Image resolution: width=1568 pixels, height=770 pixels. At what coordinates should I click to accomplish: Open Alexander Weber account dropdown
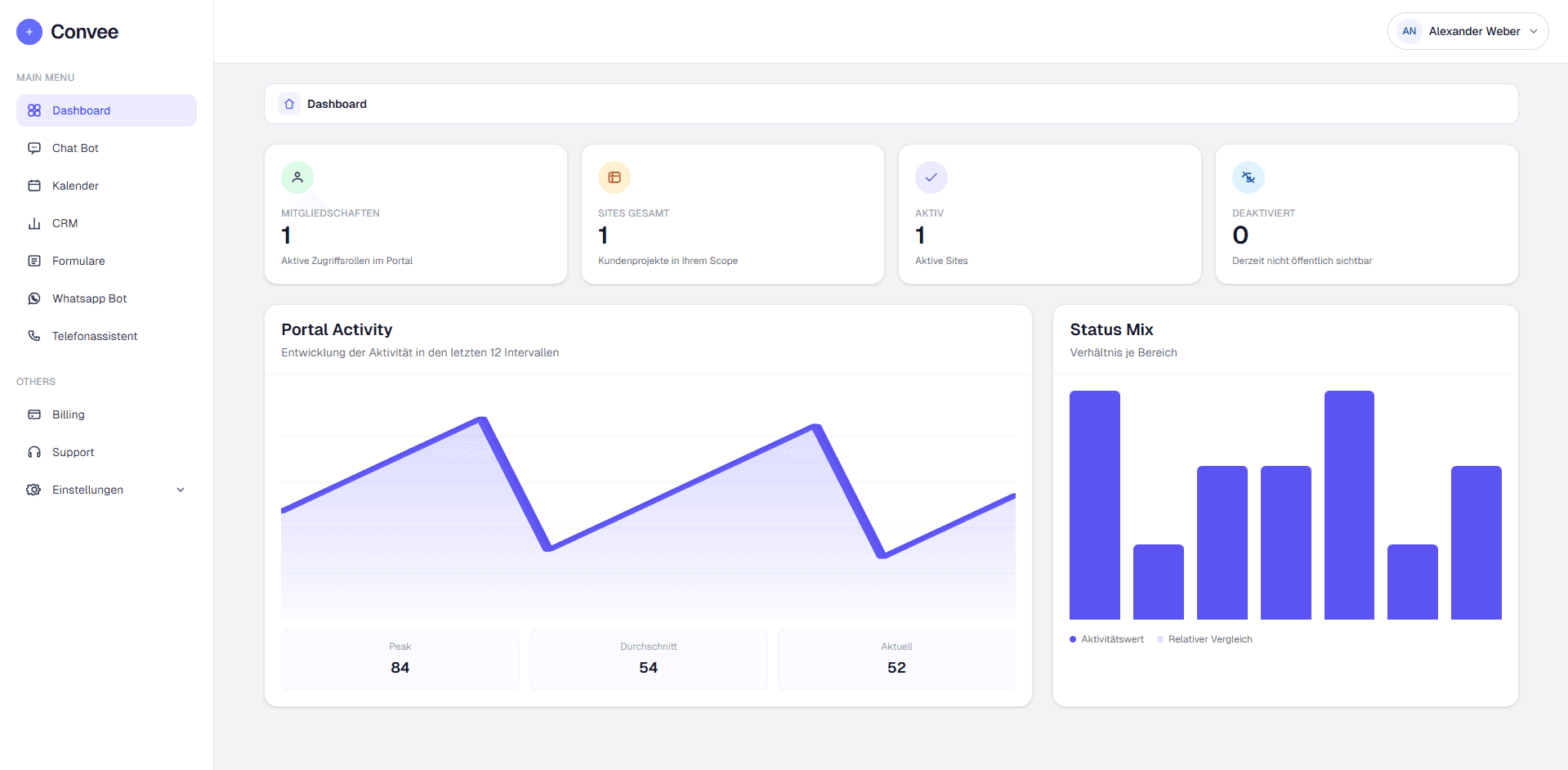[1467, 31]
